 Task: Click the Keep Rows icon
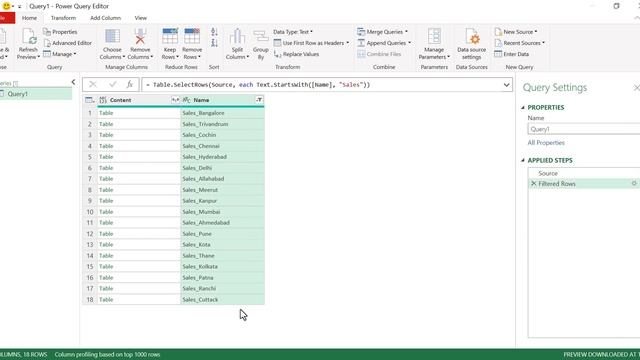(170, 36)
